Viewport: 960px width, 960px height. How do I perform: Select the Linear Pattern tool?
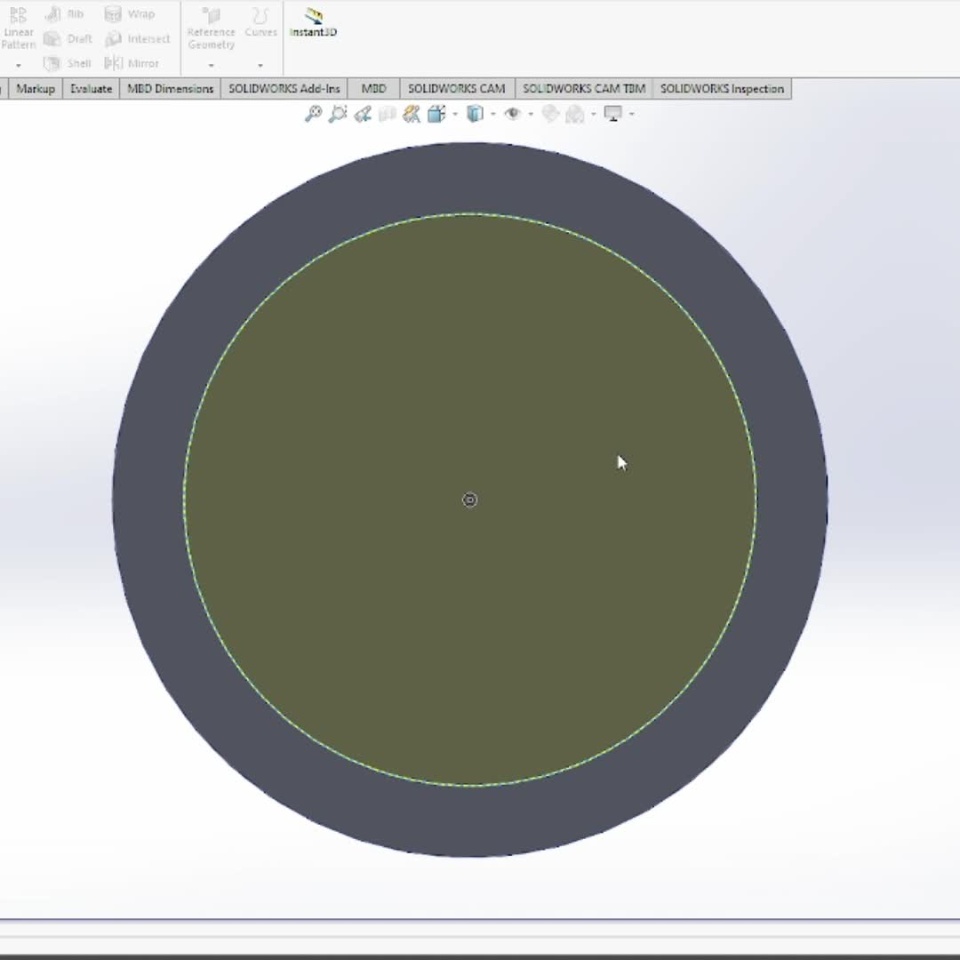coord(18,28)
